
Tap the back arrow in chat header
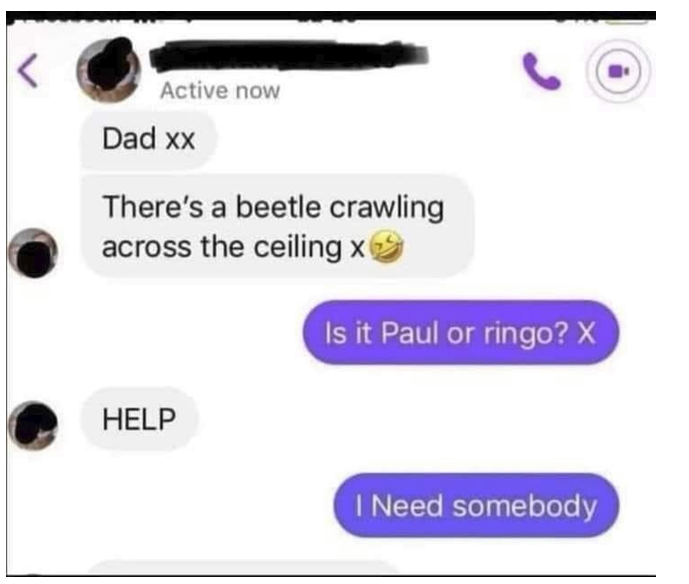[28, 71]
